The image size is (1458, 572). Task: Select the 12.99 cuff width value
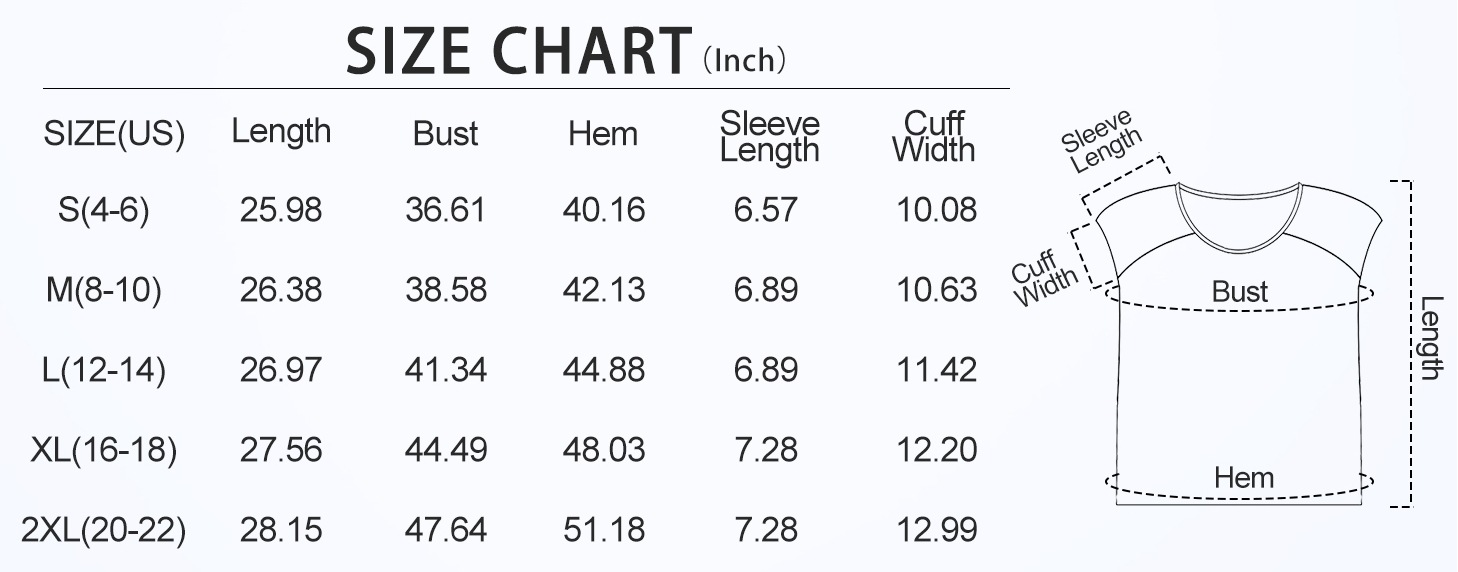coord(936,530)
